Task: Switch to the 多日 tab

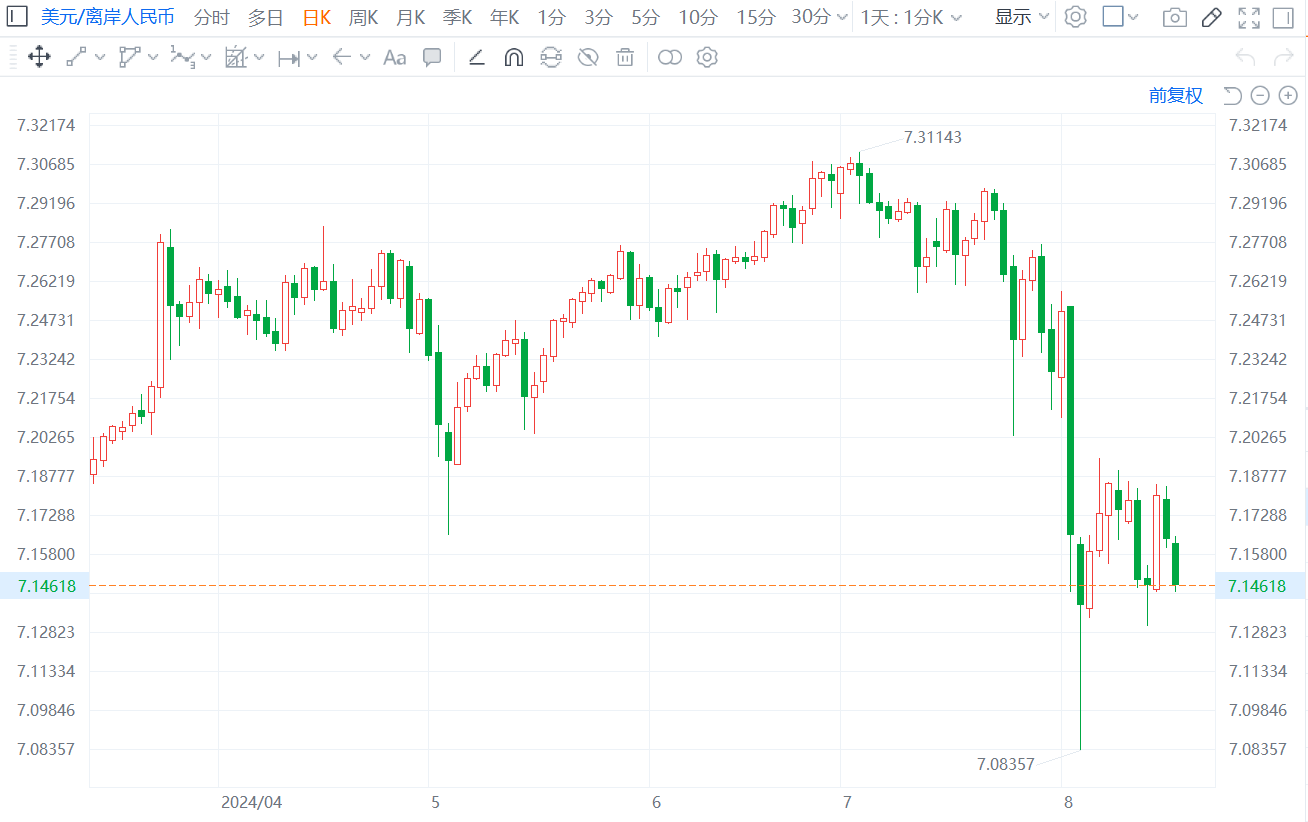Action: [265, 17]
